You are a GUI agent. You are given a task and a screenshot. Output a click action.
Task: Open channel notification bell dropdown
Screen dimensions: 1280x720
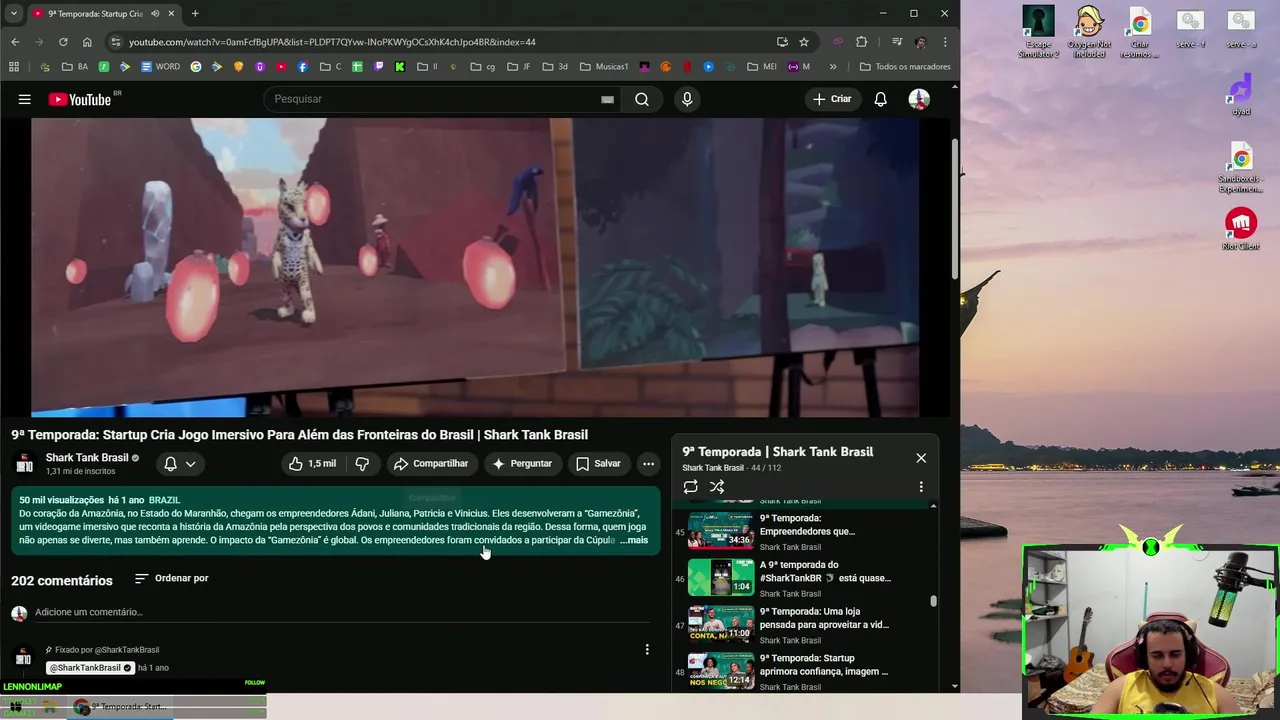tap(180, 463)
